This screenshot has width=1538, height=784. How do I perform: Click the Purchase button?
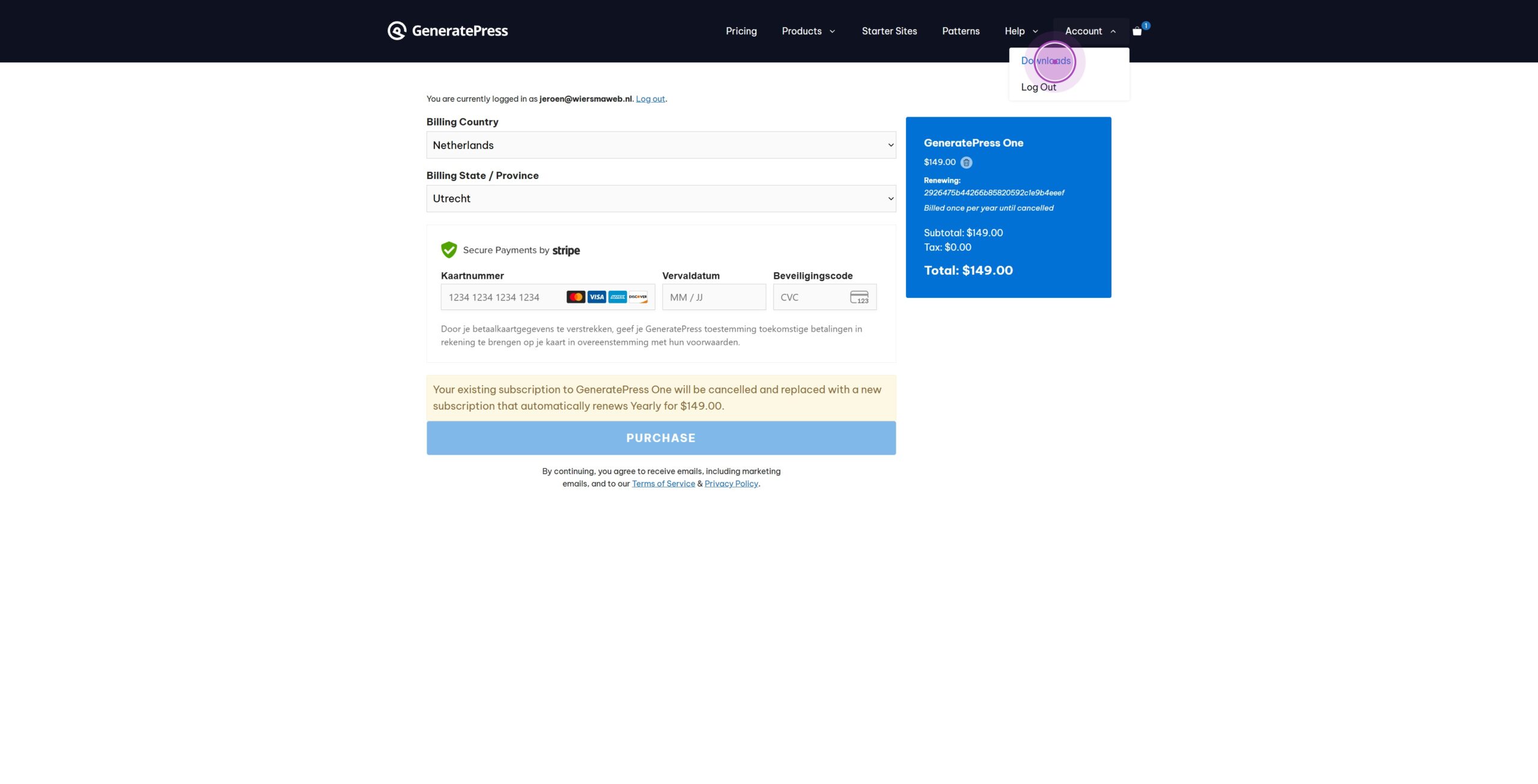[x=661, y=438]
